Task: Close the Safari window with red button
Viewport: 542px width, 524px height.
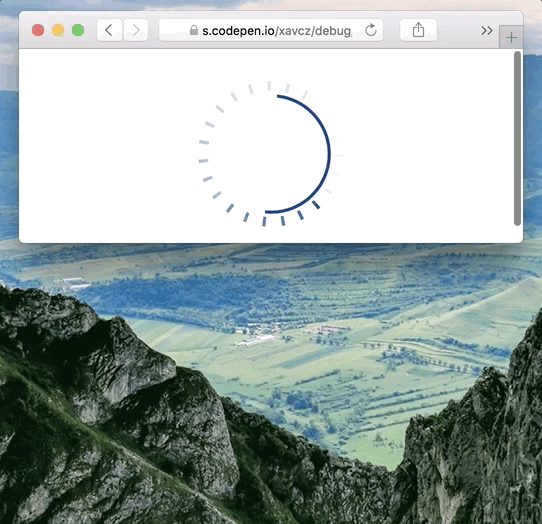Action: (38, 30)
